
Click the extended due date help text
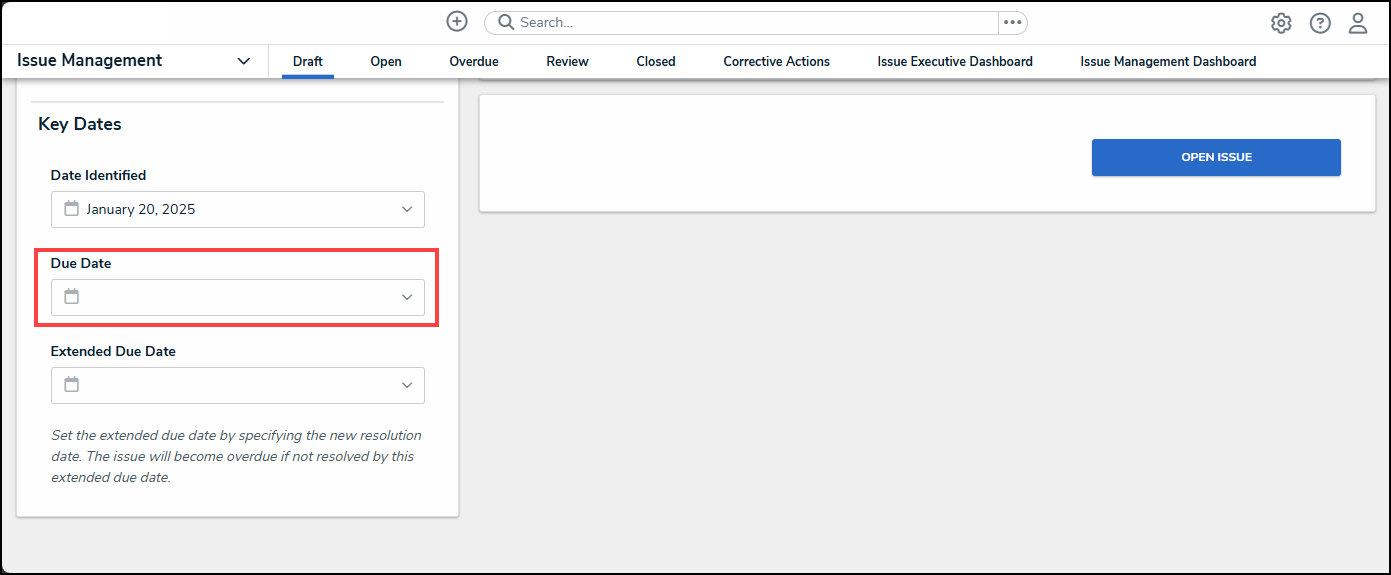coord(236,456)
